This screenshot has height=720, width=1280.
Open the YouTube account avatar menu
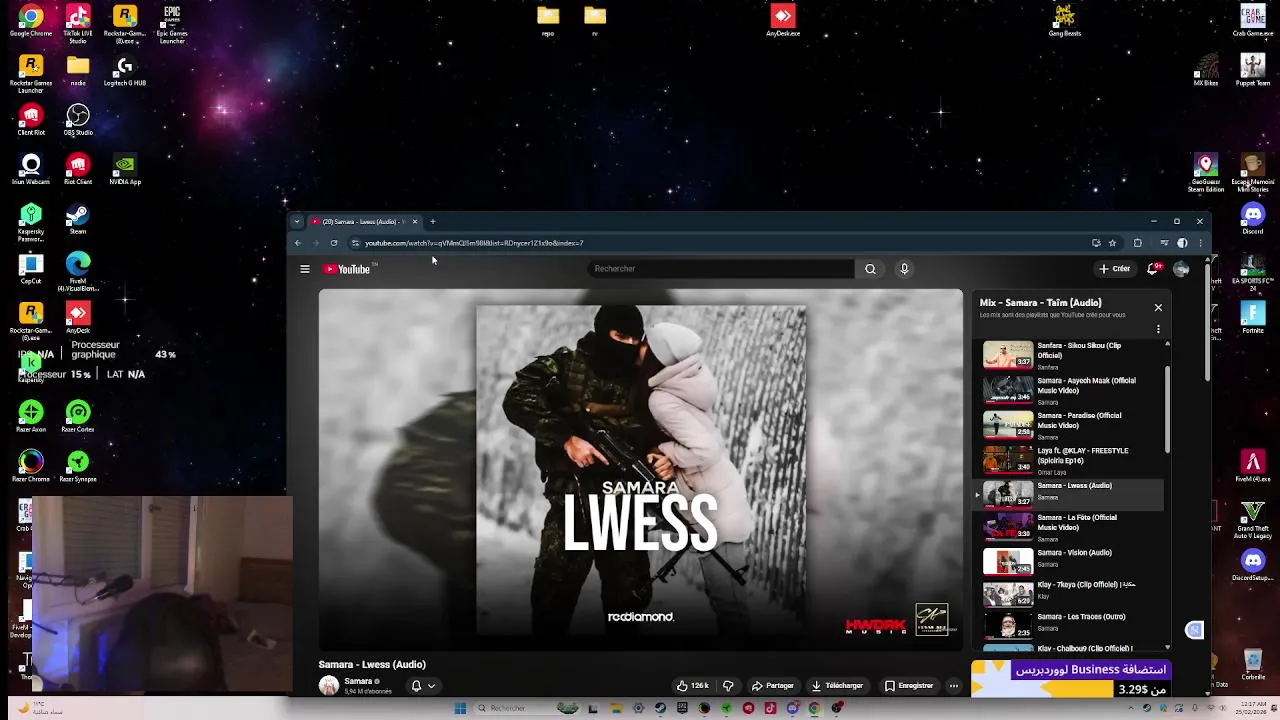[x=1181, y=269]
